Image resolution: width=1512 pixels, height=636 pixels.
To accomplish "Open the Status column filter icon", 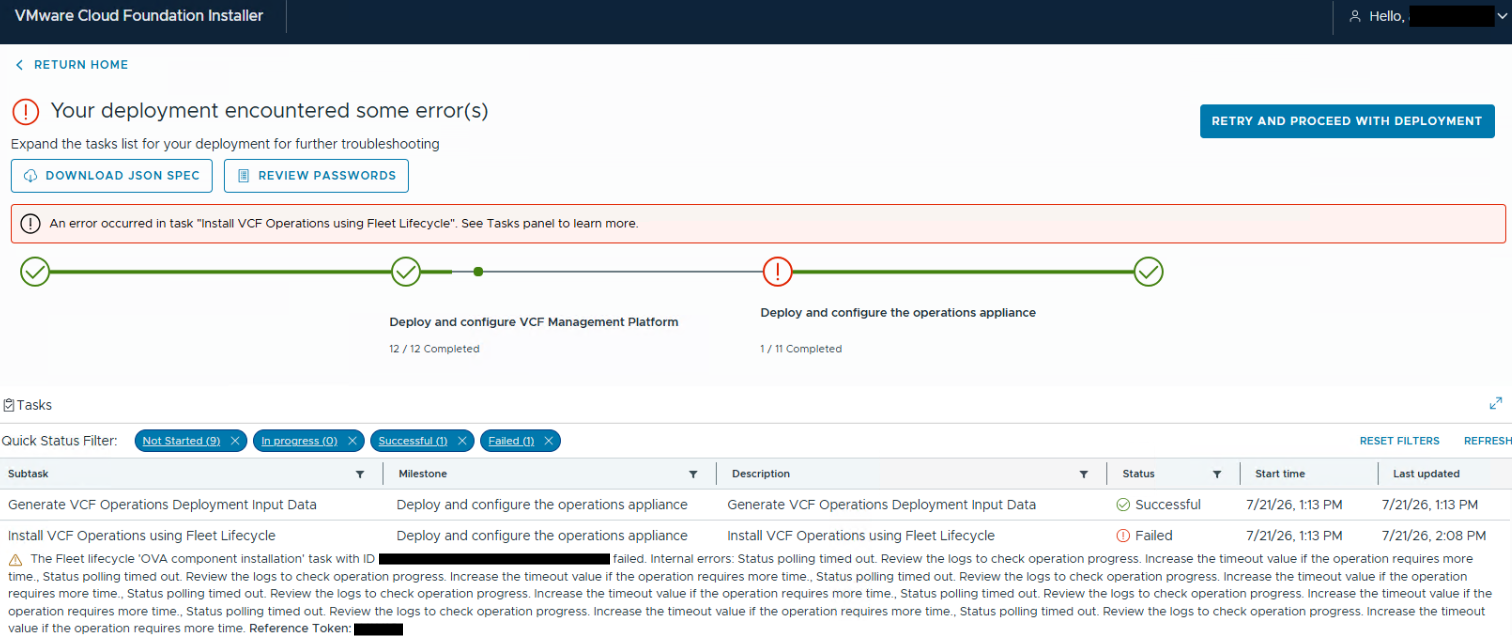I will click(1217, 474).
